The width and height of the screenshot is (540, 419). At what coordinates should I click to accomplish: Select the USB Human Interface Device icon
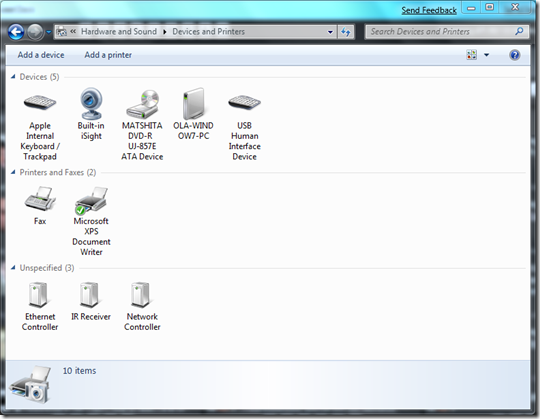tap(245, 102)
